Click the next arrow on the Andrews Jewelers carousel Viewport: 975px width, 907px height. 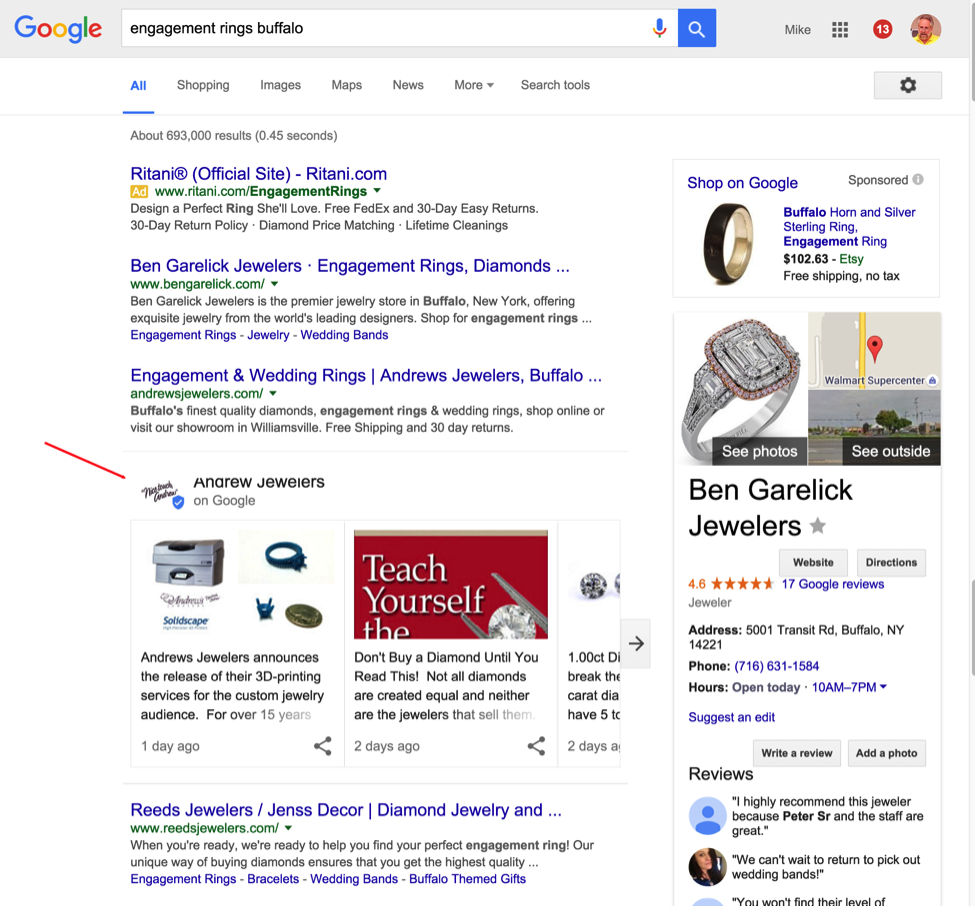click(x=637, y=644)
